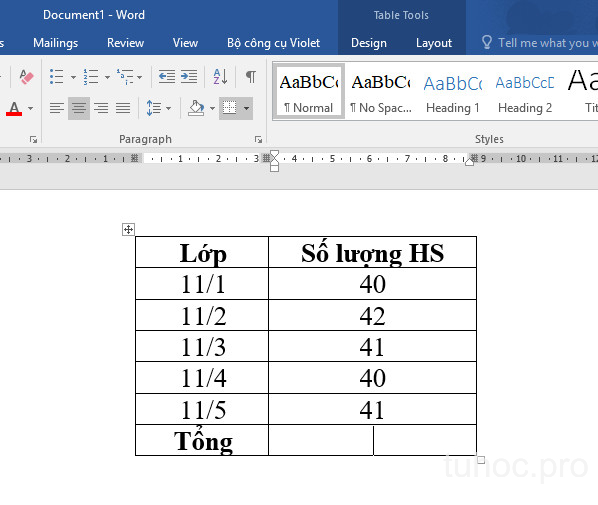Viewport: 598px width, 505px height.
Task: Click the 42 value cell
Action: (373, 315)
